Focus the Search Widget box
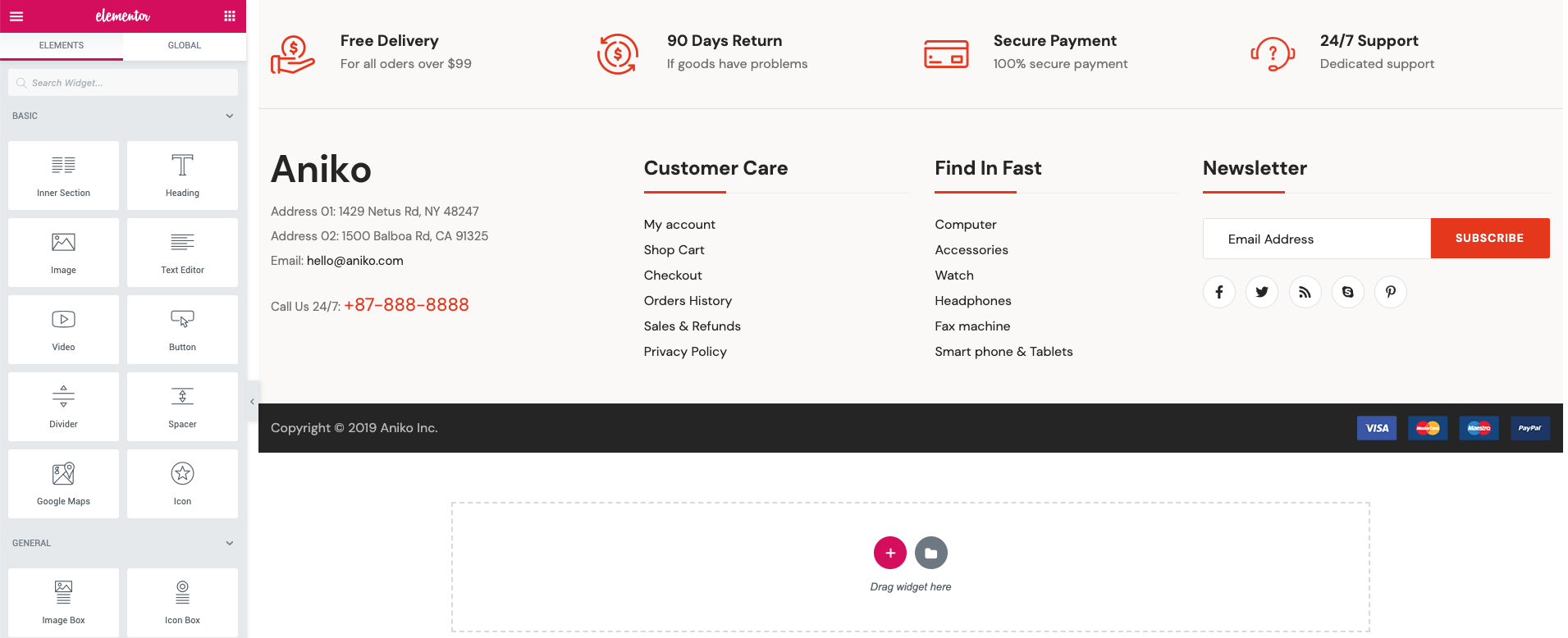 123,83
